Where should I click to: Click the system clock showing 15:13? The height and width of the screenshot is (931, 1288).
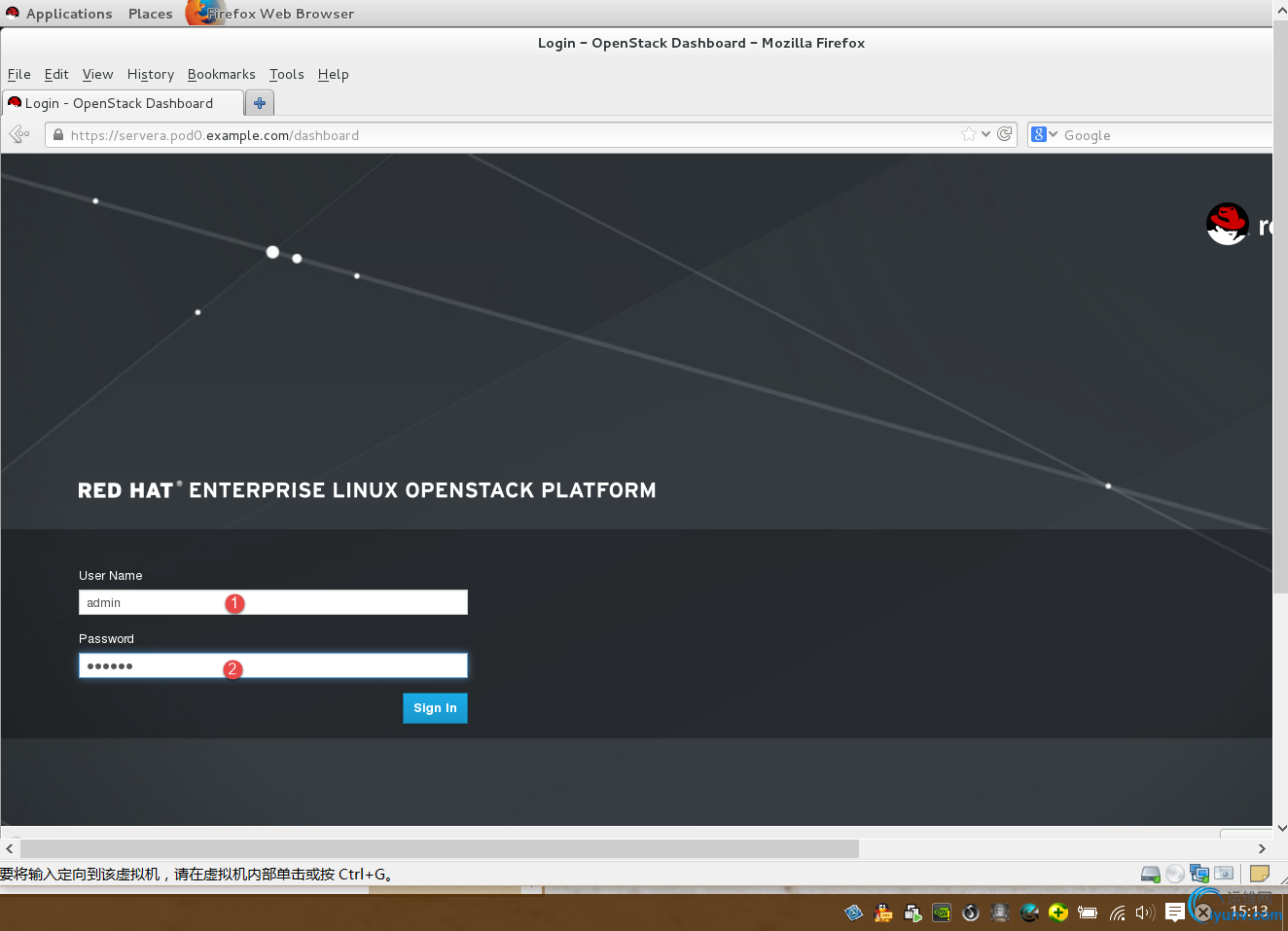click(1249, 912)
